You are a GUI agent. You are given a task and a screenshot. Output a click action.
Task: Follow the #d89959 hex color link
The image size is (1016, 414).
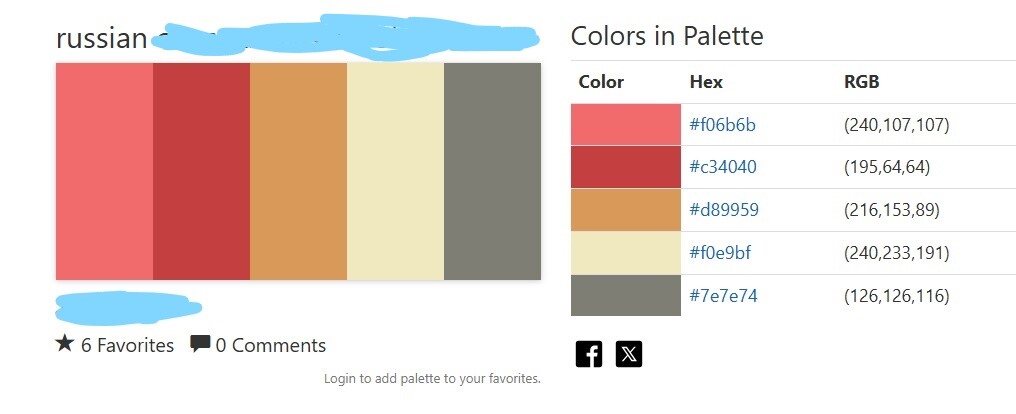click(724, 210)
